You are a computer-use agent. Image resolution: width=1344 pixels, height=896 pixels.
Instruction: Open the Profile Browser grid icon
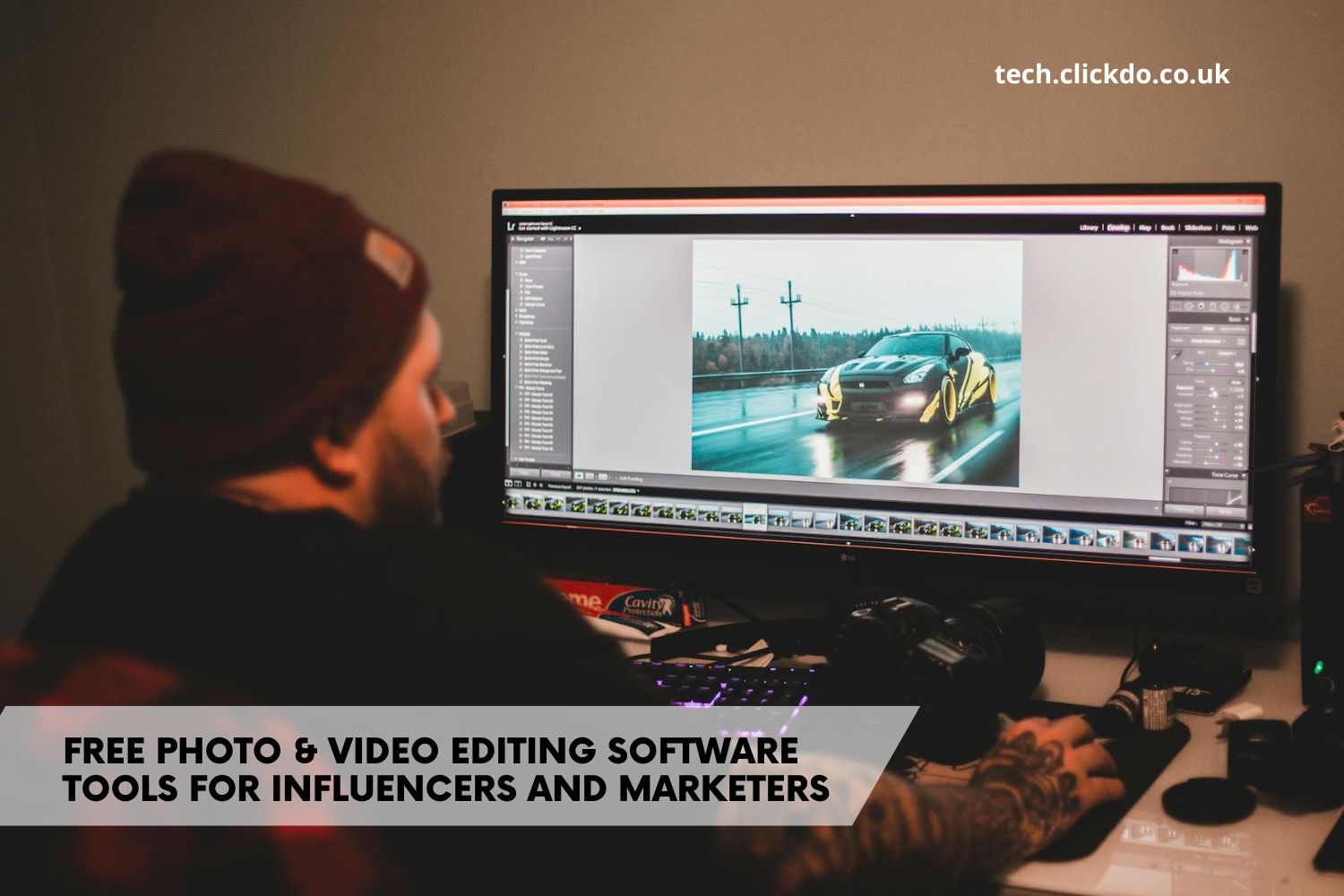1241,341
